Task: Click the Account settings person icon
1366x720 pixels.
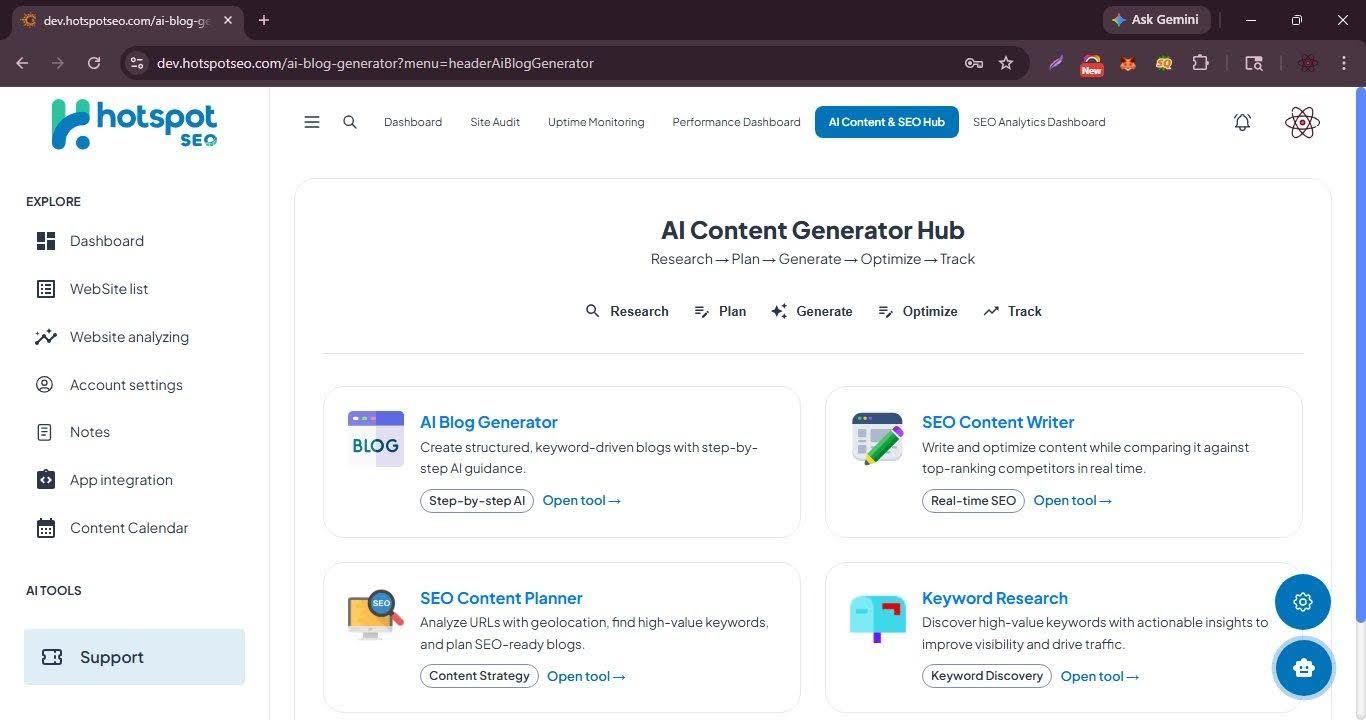Action: 45,384
